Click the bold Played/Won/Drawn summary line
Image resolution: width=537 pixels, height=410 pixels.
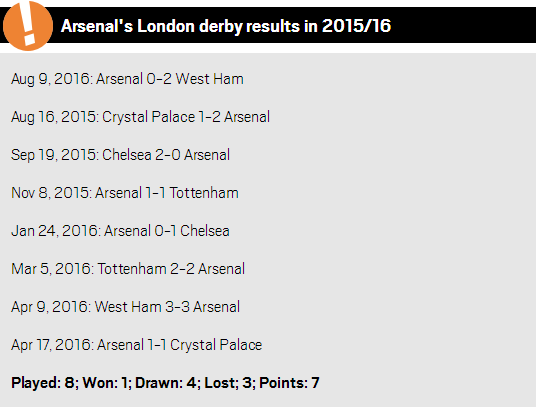pyautogui.click(x=165, y=383)
